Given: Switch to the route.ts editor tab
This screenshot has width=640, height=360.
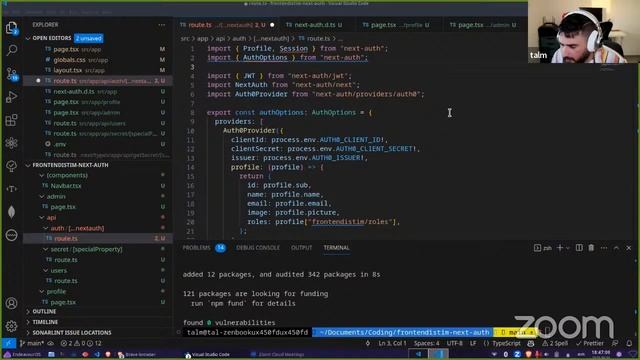Looking at the screenshot, I should [228, 25].
